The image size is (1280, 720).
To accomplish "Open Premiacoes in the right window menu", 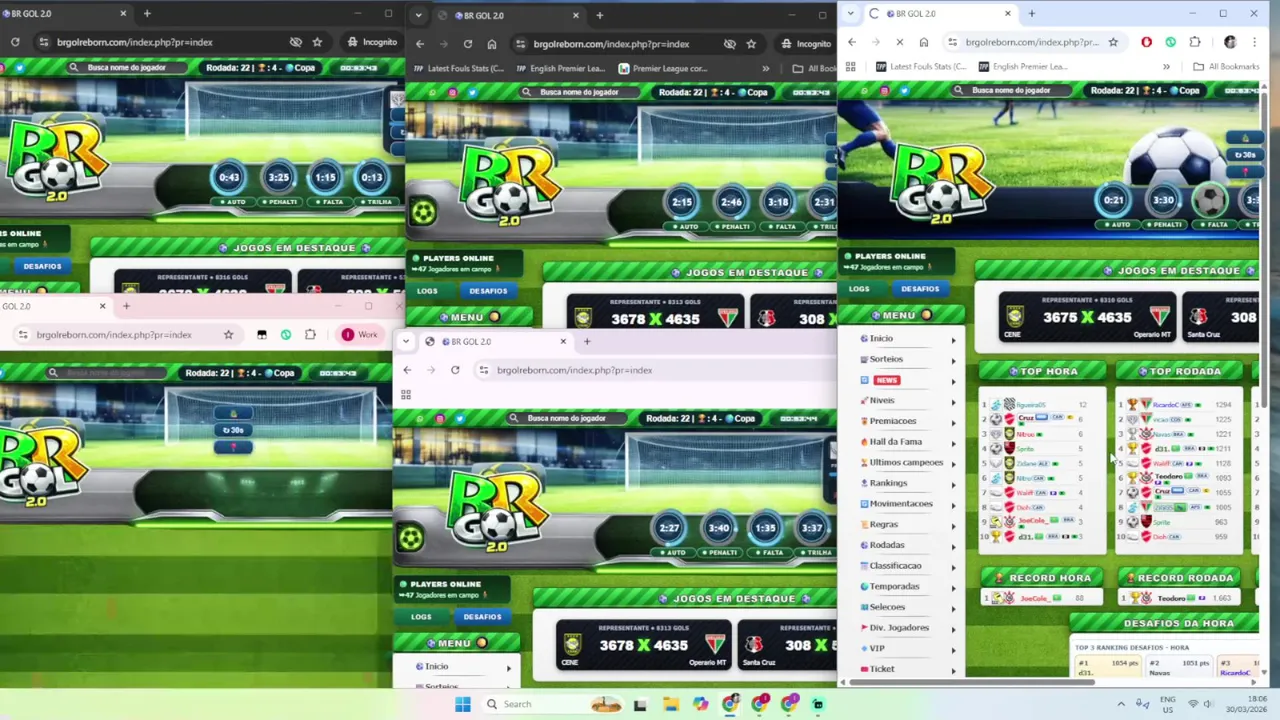I will point(892,421).
